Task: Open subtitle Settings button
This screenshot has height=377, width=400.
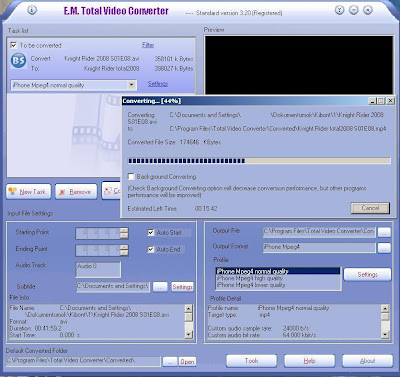Action: point(182,287)
